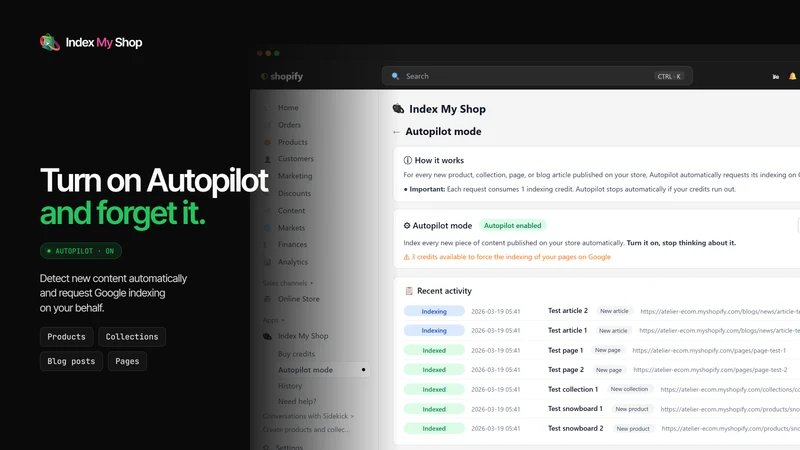
Task: Click New collection tag on Test collection 1
Action: pyautogui.click(x=629, y=389)
